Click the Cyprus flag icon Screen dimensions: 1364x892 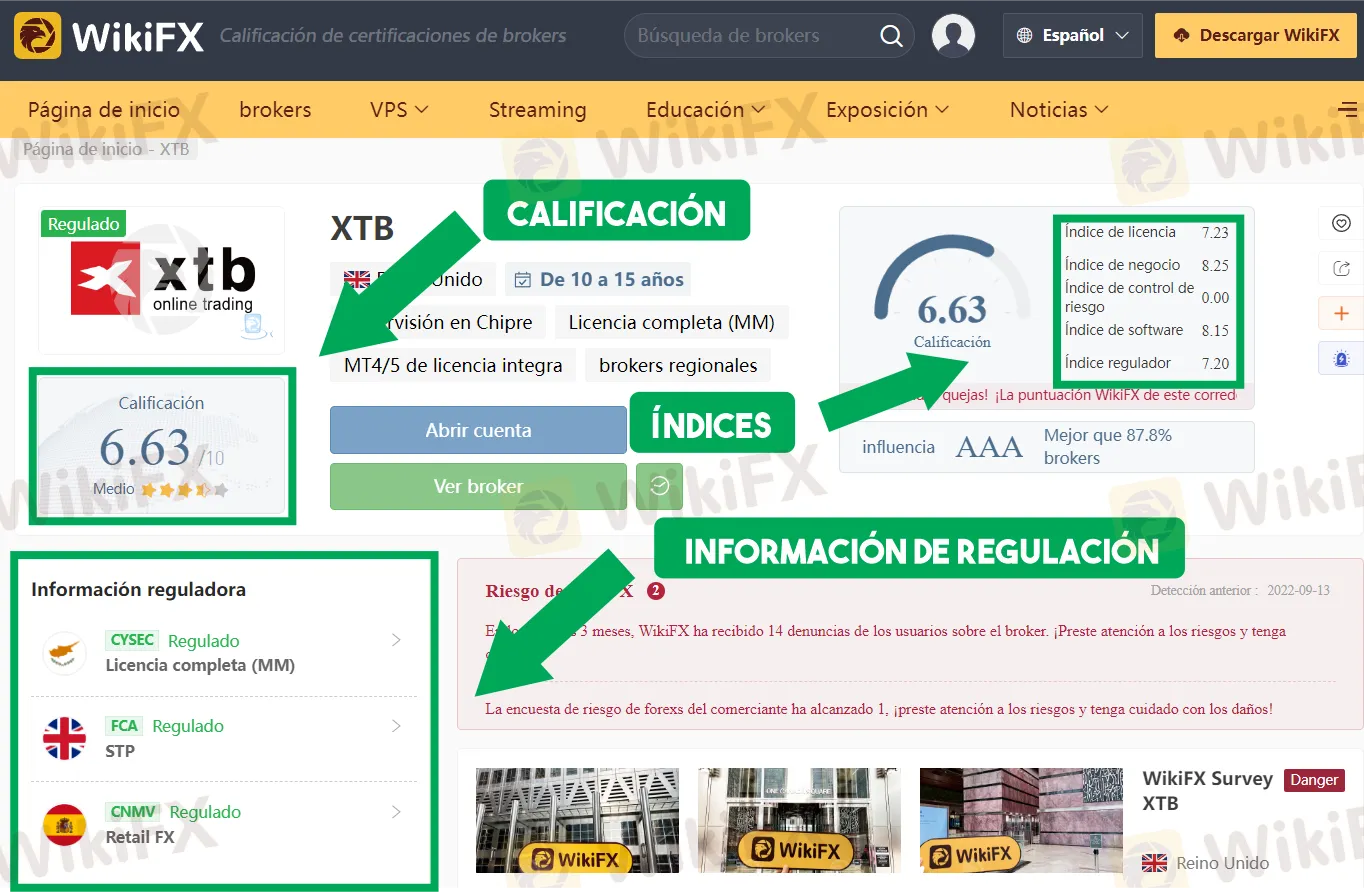pos(65,653)
